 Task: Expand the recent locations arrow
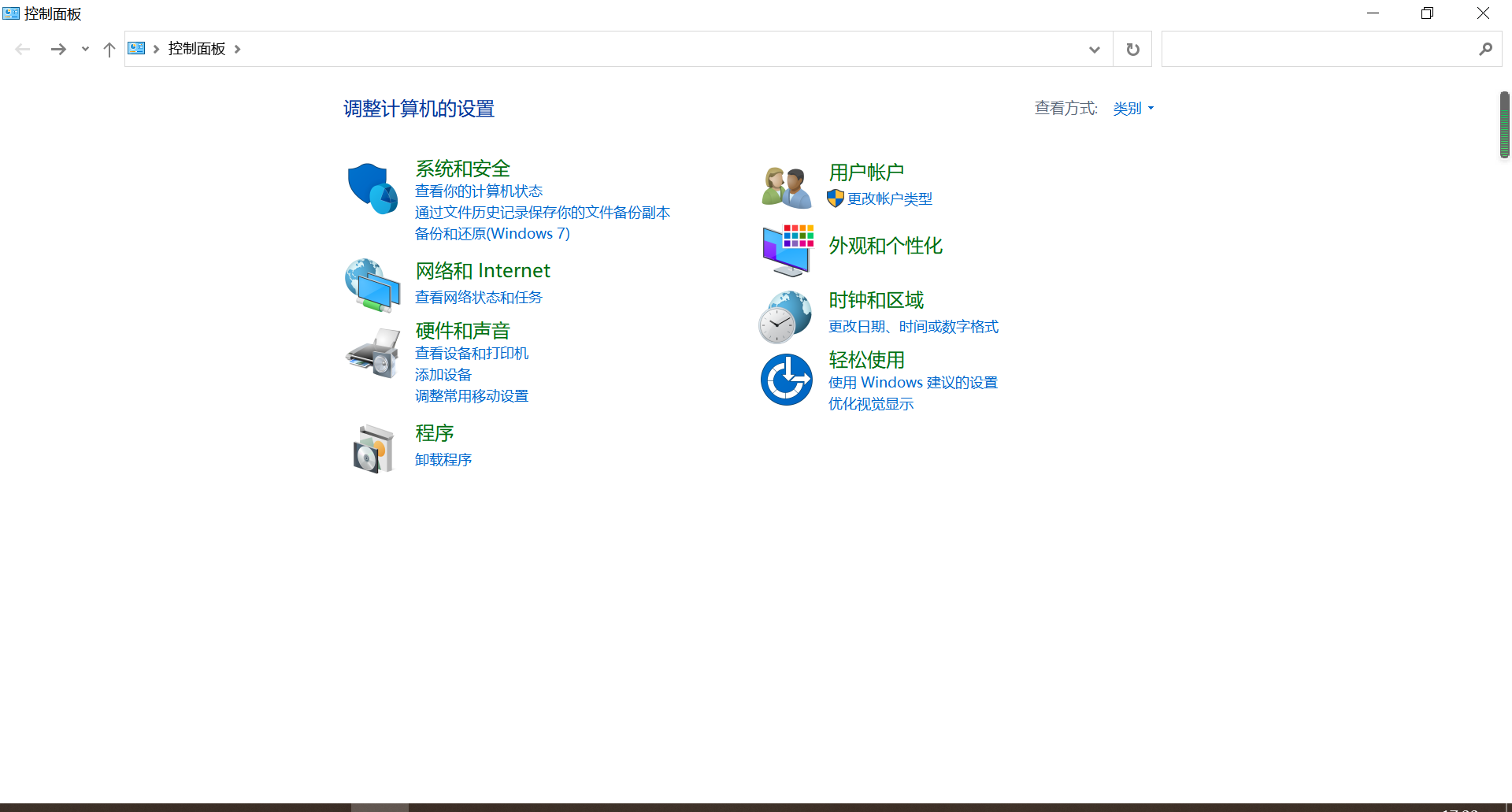point(85,50)
